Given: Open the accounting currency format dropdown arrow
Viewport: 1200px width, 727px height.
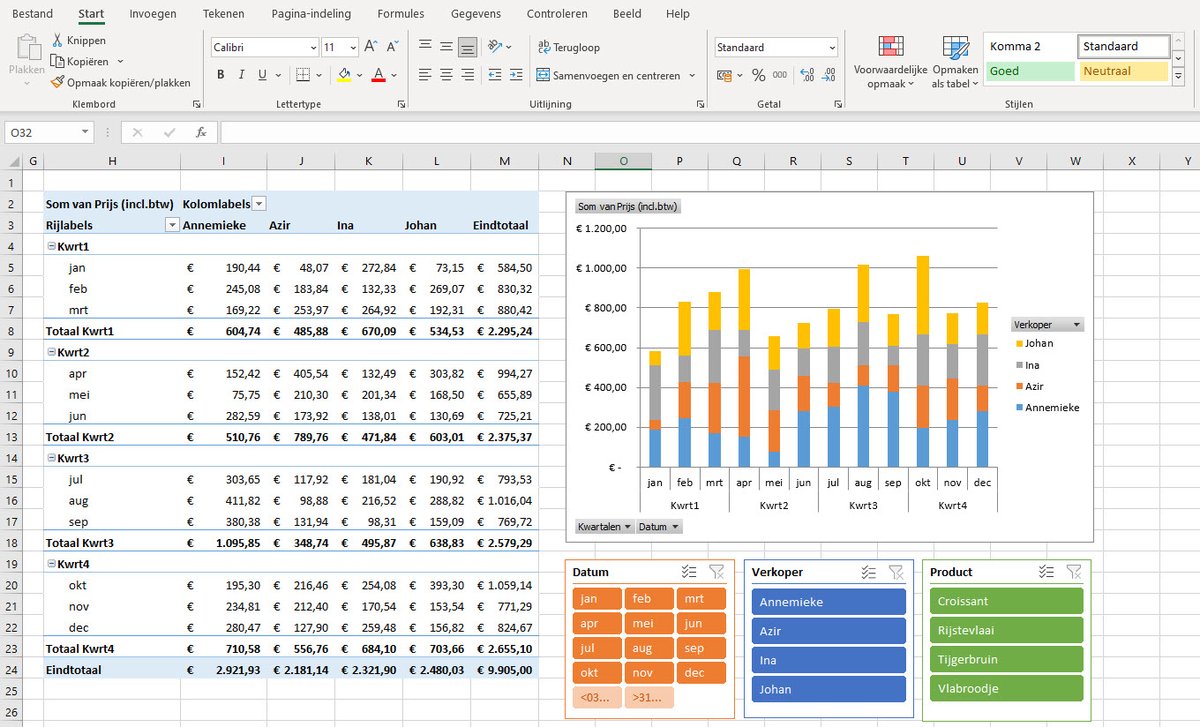Looking at the screenshot, I should pos(741,75).
